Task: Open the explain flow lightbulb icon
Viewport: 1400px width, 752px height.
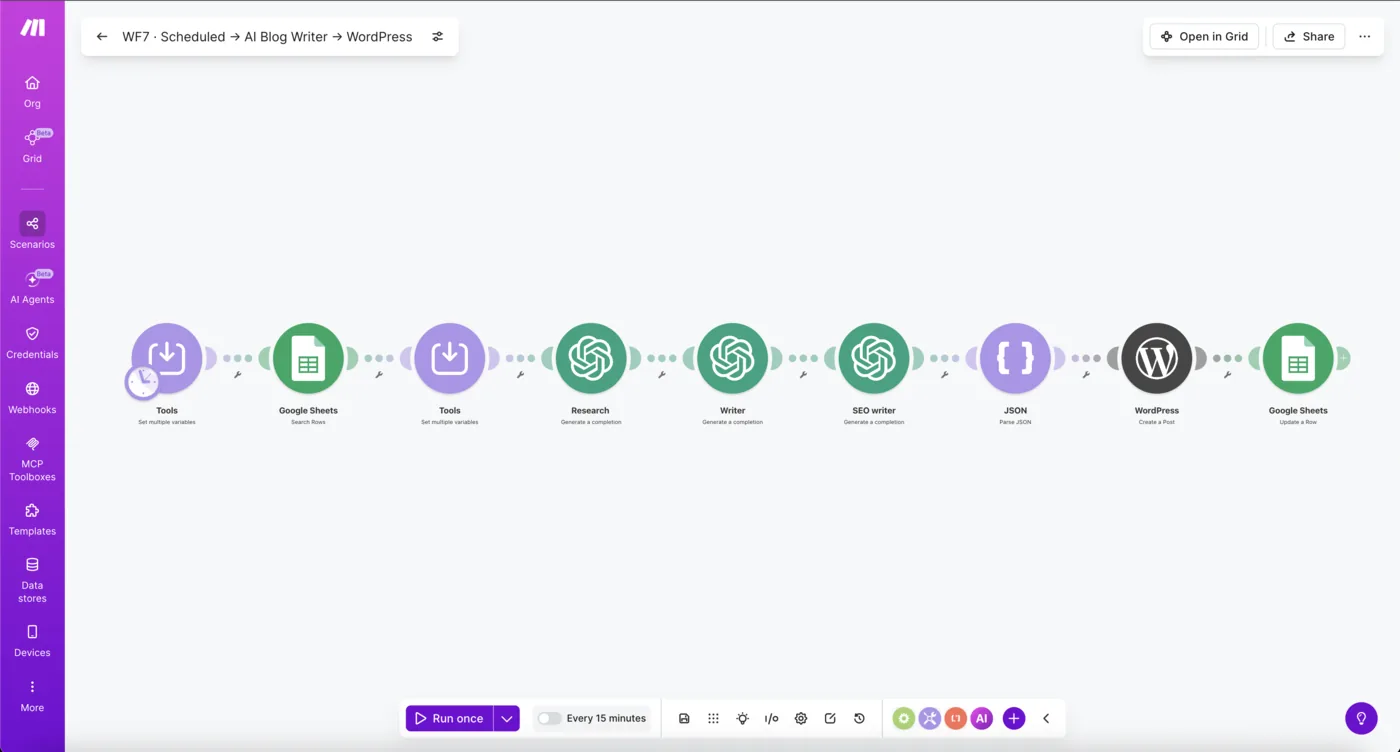Action: (742, 718)
